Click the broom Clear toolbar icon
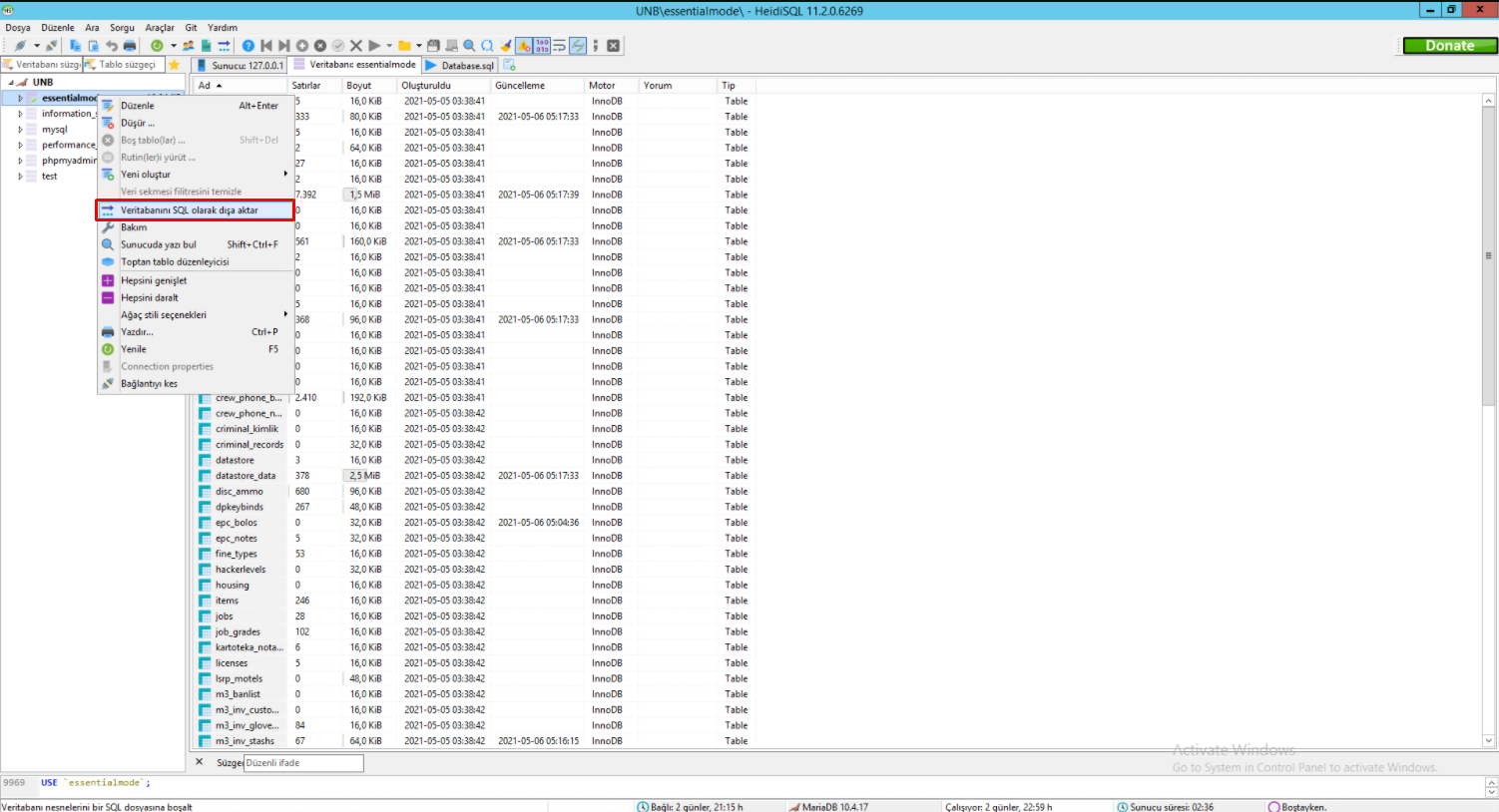Viewport: 1499px width, 812px height. click(x=506, y=46)
